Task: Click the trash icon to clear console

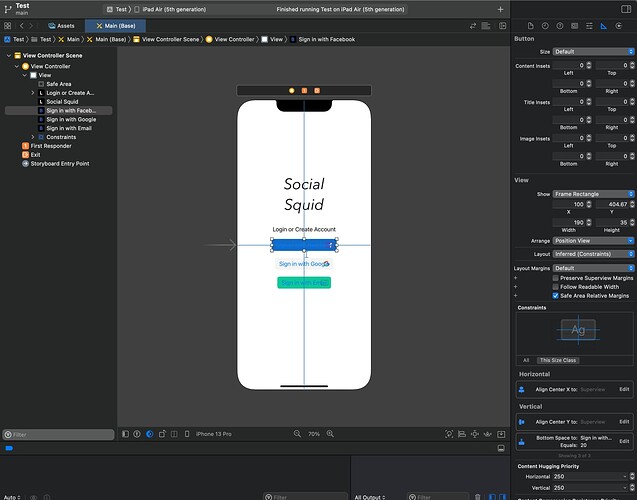Action: (477, 497)
